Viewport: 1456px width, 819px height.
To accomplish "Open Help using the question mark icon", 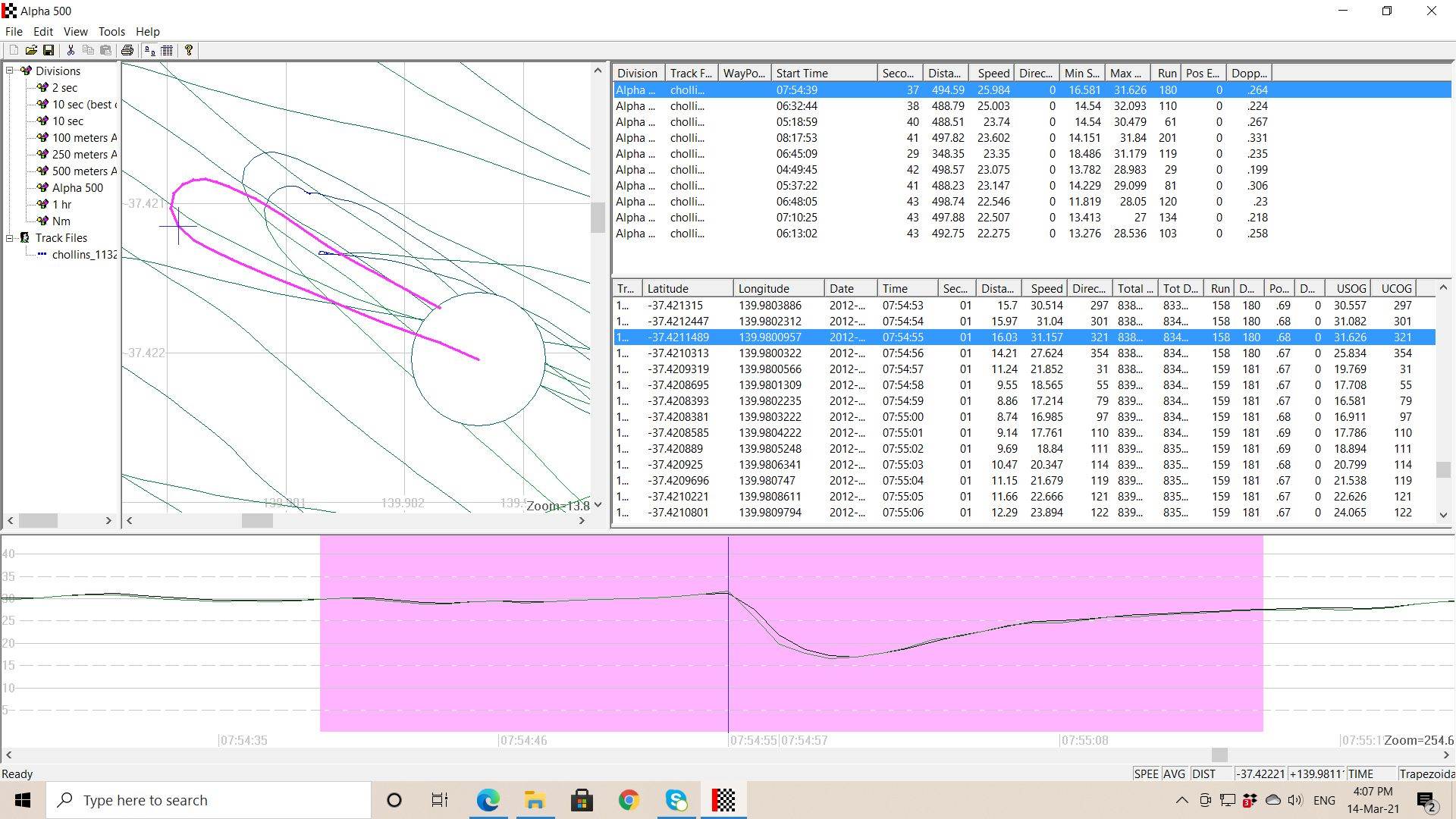I will coord(188,50).
